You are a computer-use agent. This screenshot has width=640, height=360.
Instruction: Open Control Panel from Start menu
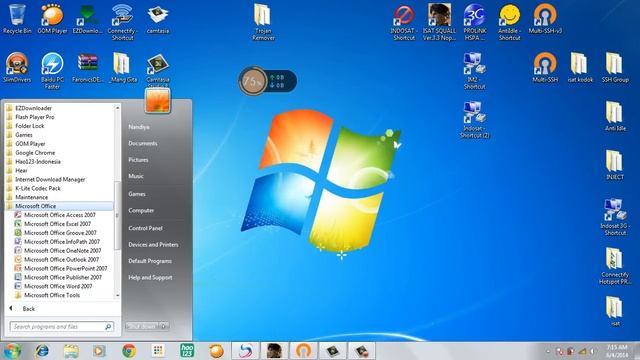pyautogui.click(x=145, y=228)
